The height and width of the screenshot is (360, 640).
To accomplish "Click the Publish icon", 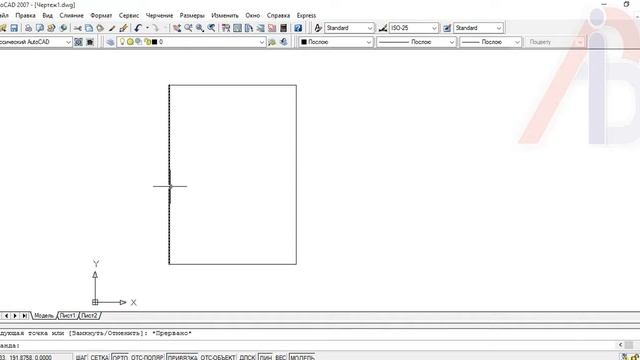I will pyautogui.click(x=51, y=28).
